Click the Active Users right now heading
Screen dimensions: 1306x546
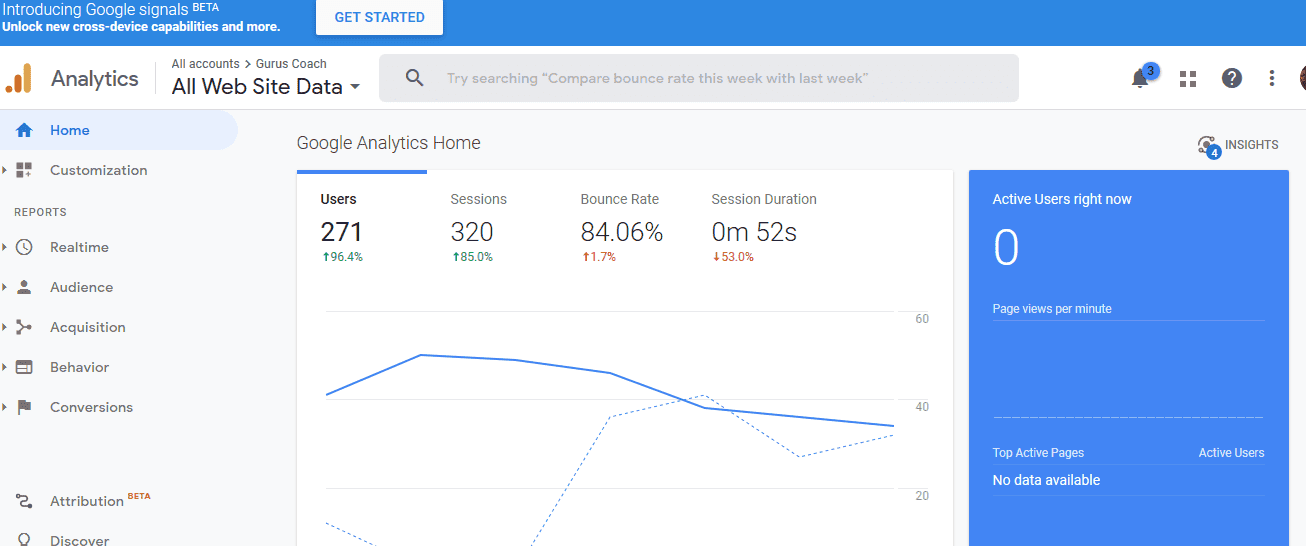[x=1062, y=199]
